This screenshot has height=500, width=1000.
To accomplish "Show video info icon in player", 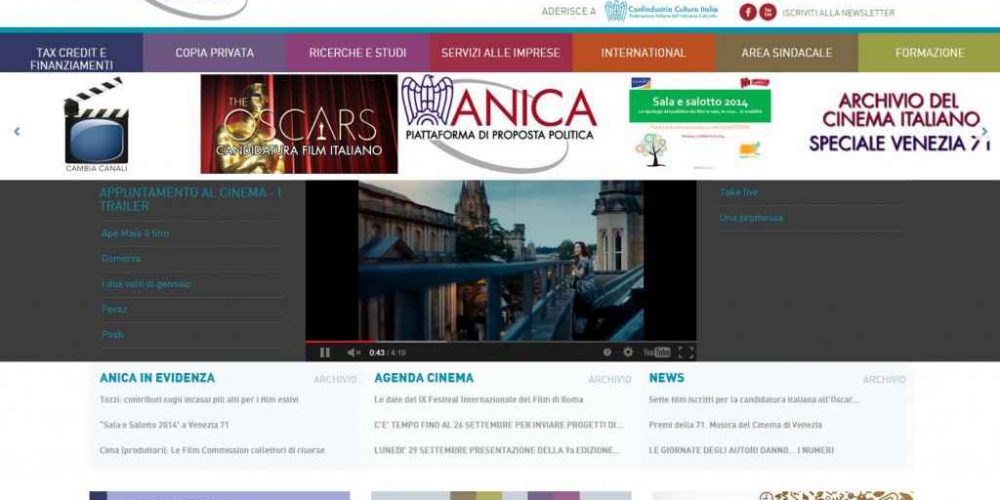I will pos(607,352).
